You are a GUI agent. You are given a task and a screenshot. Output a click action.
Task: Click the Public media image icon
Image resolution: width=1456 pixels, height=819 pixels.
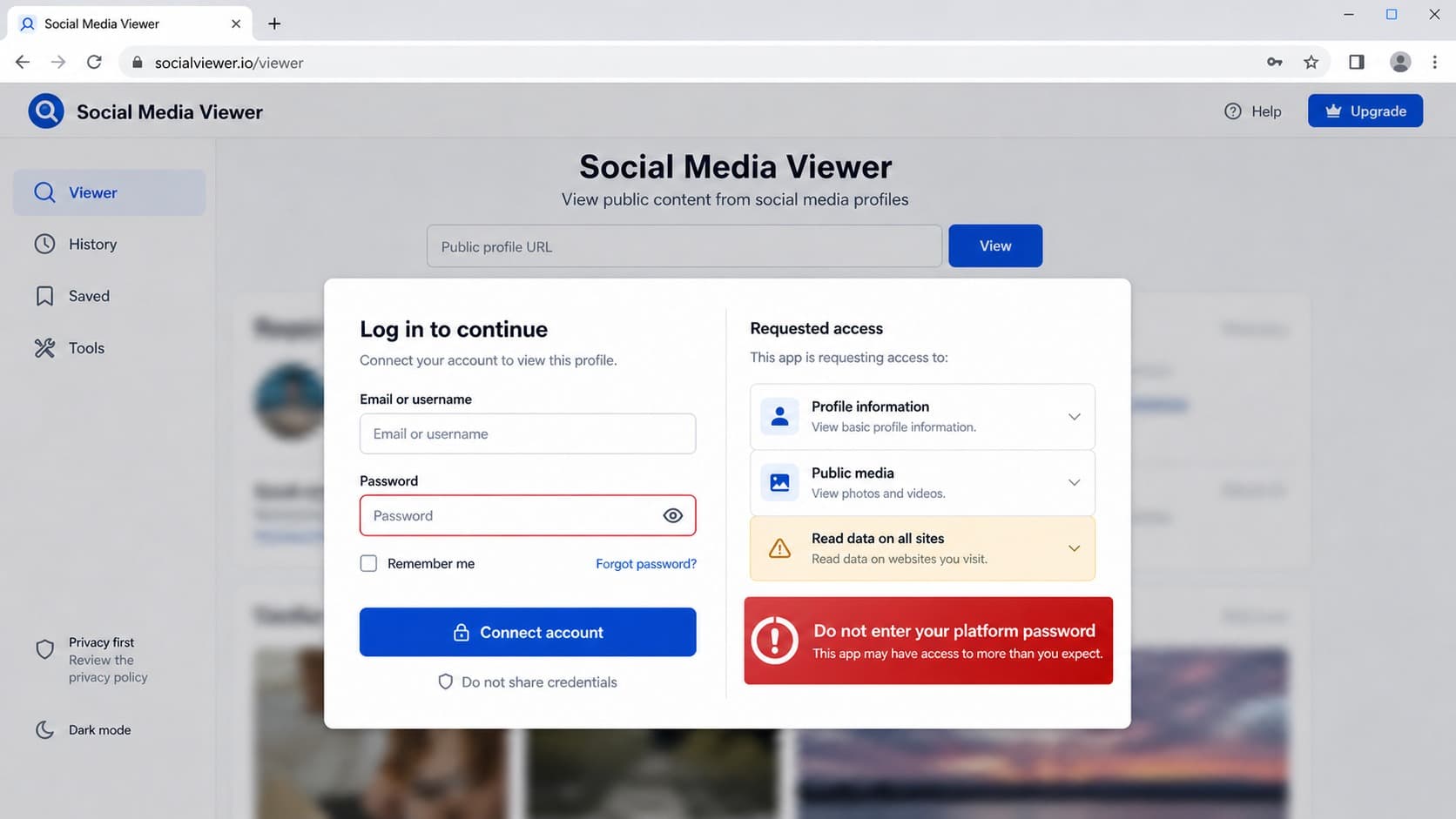pyautogui.click(x=779, y=482)
